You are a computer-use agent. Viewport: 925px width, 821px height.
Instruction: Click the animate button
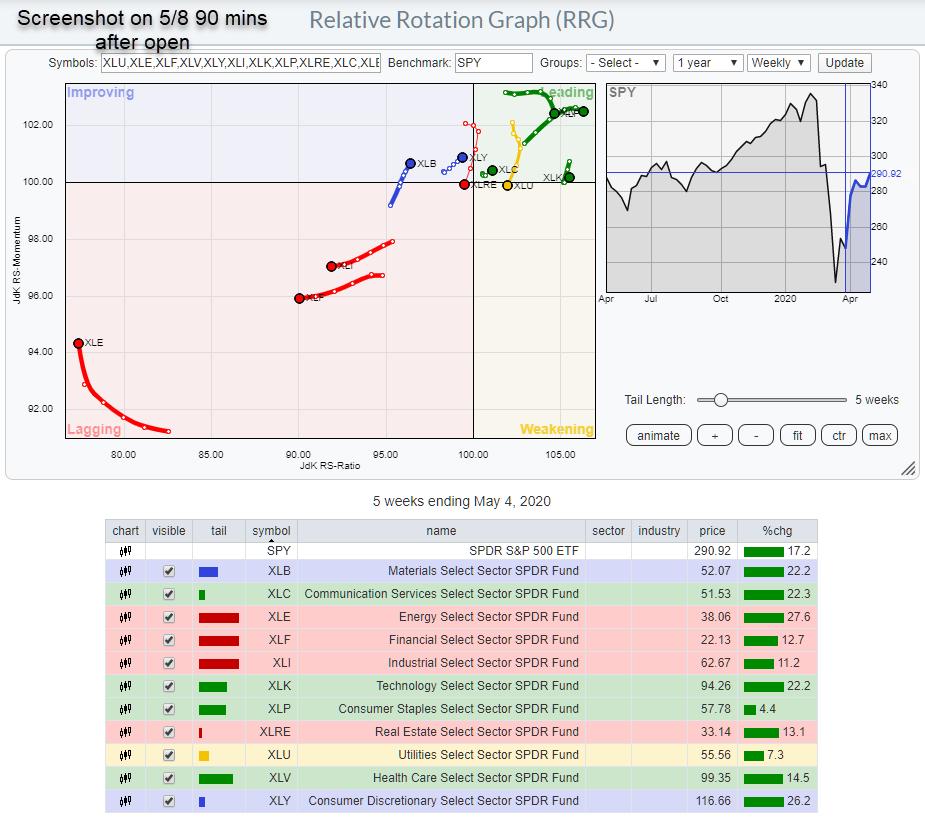pyautogui.click(x=658, y=435)
